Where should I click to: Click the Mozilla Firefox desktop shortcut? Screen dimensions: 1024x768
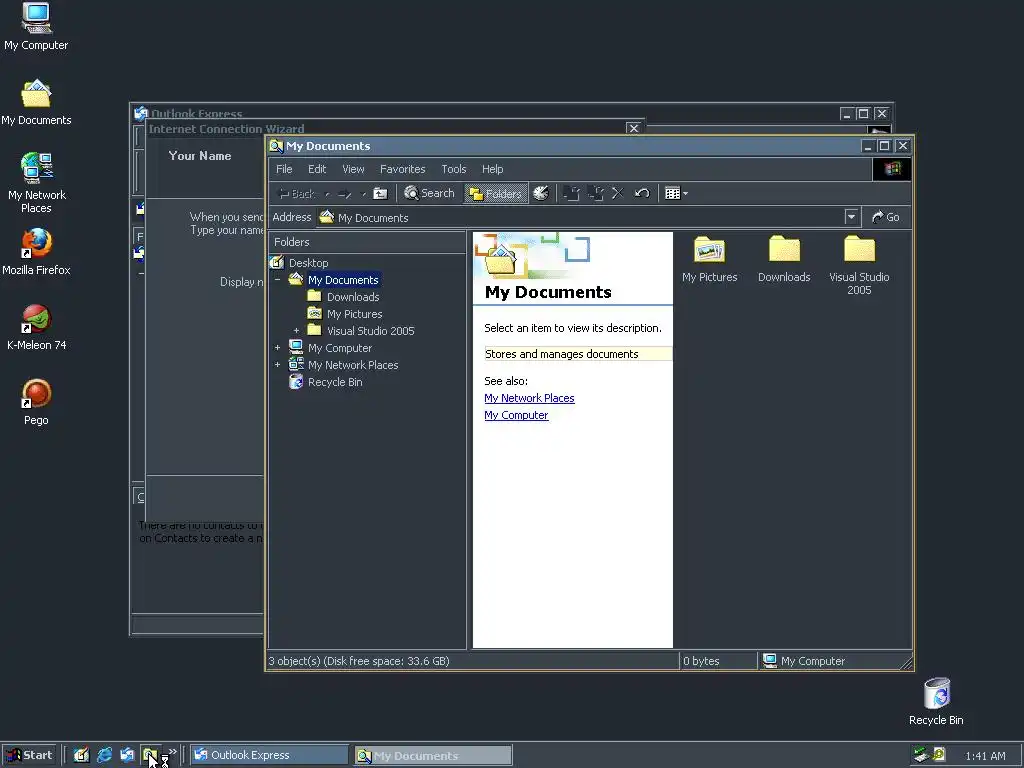tap(36, 252)
